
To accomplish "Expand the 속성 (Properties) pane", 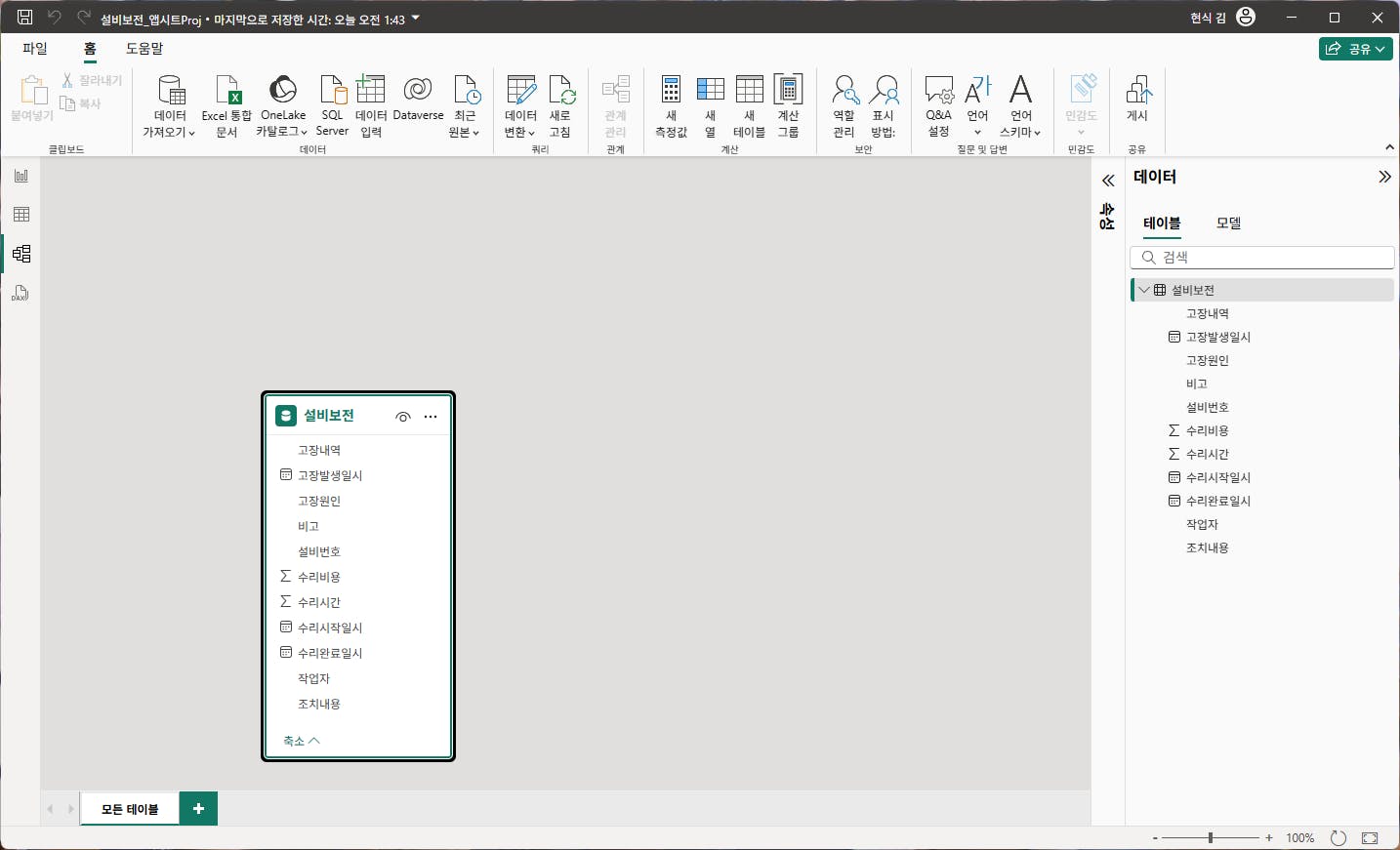I will [1108, 181].
